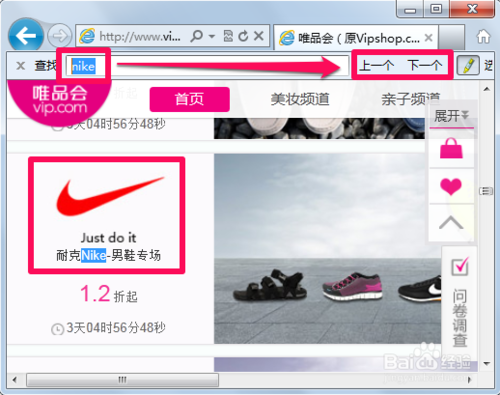Click the countdown below 1.2 折起
This screenshot has width=500, height=395.
tap(108, 328)
